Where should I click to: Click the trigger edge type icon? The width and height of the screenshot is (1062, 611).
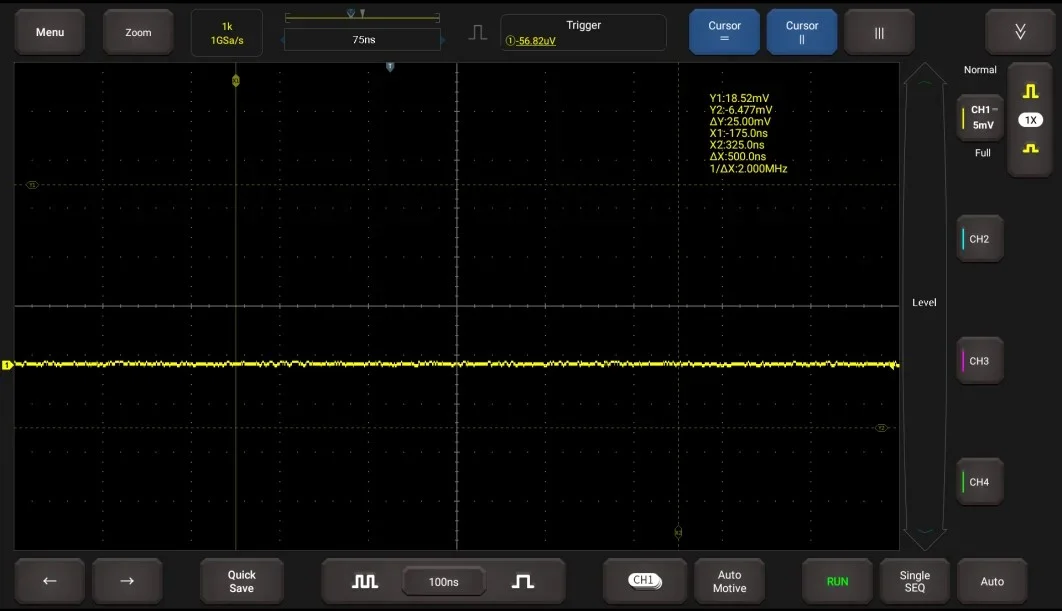477,33
